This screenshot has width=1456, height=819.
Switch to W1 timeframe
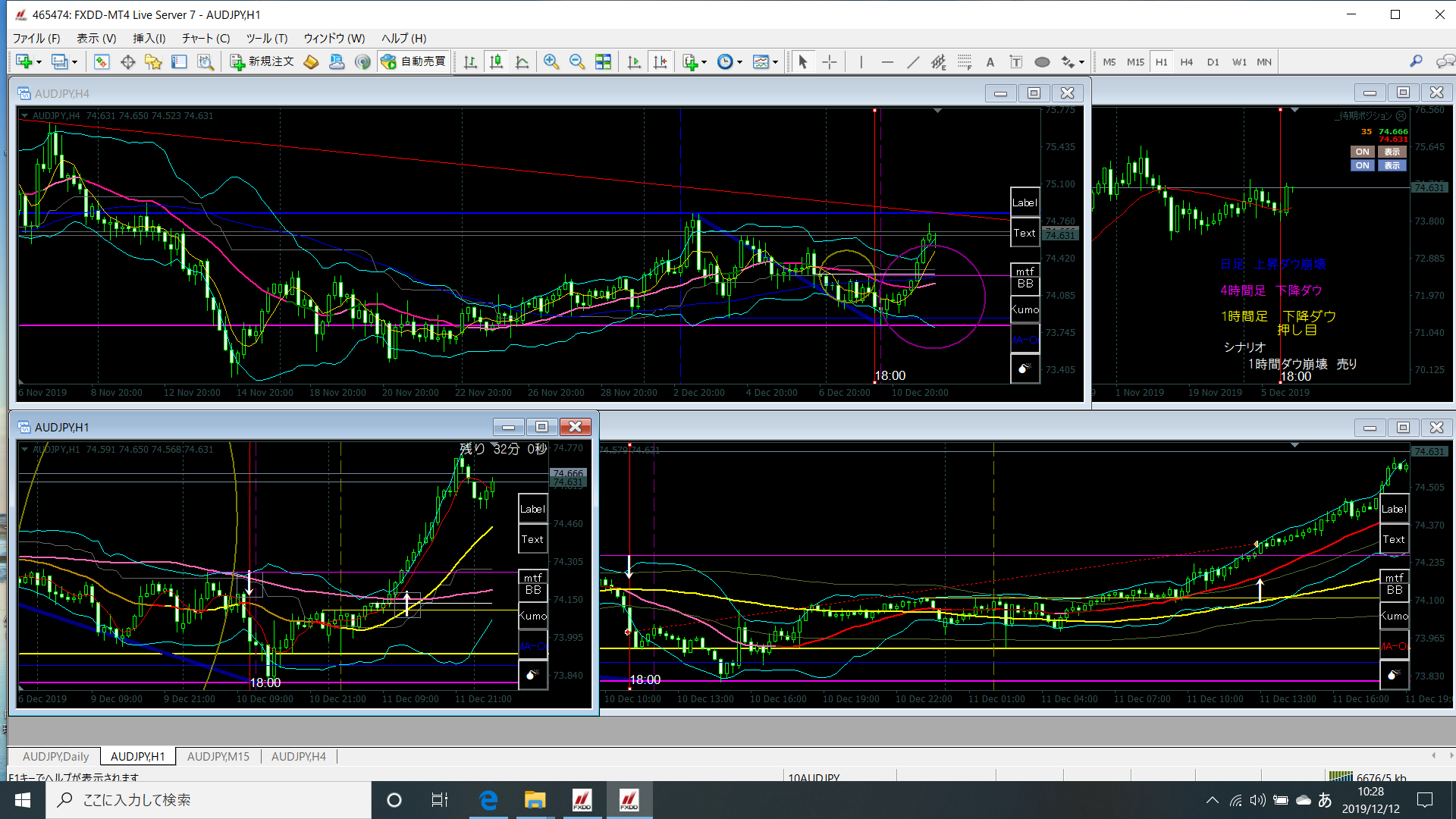pyautogui.click(x=1239, y=62)
